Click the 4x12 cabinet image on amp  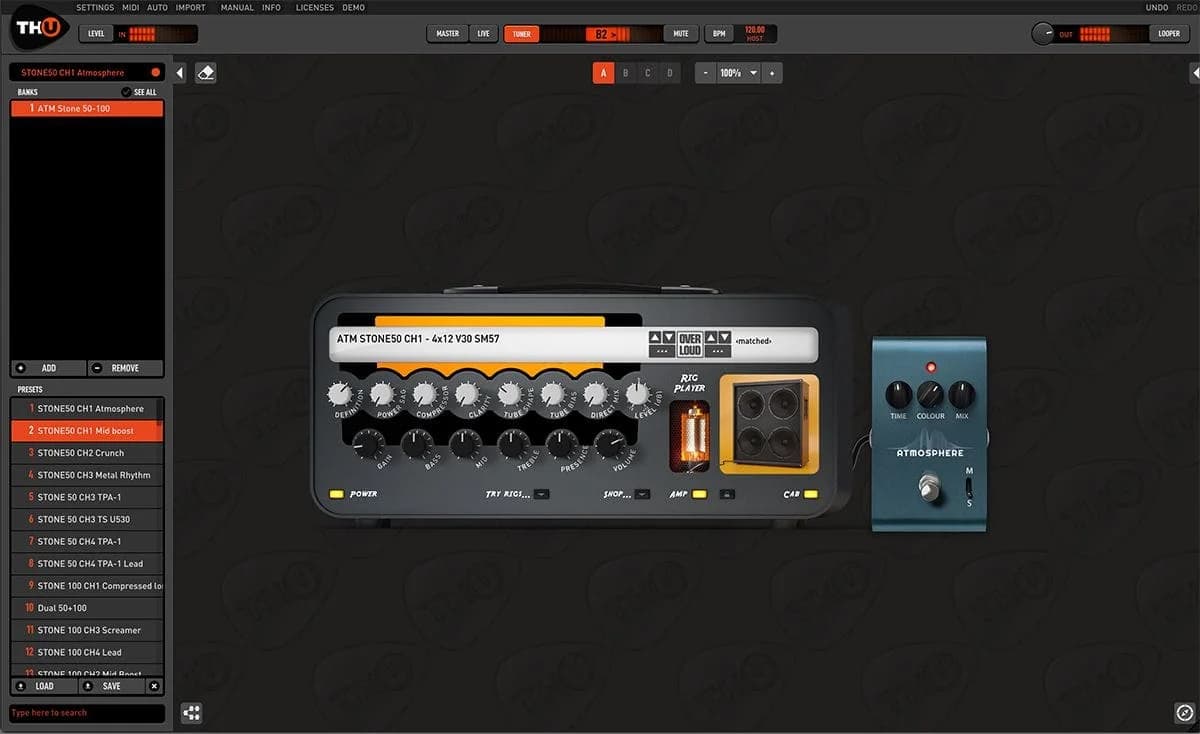coord(768,424)
